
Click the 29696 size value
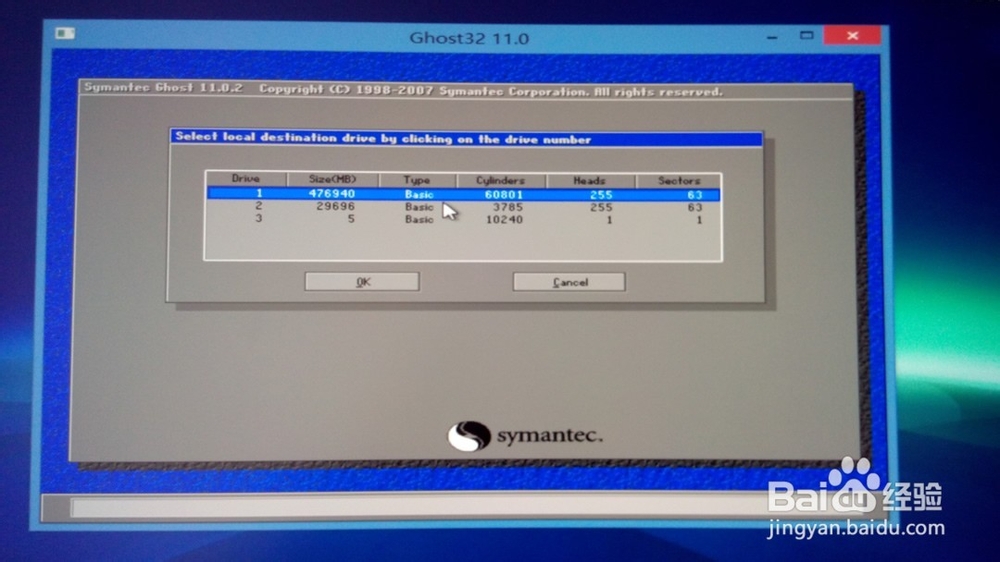click(335, 206)
